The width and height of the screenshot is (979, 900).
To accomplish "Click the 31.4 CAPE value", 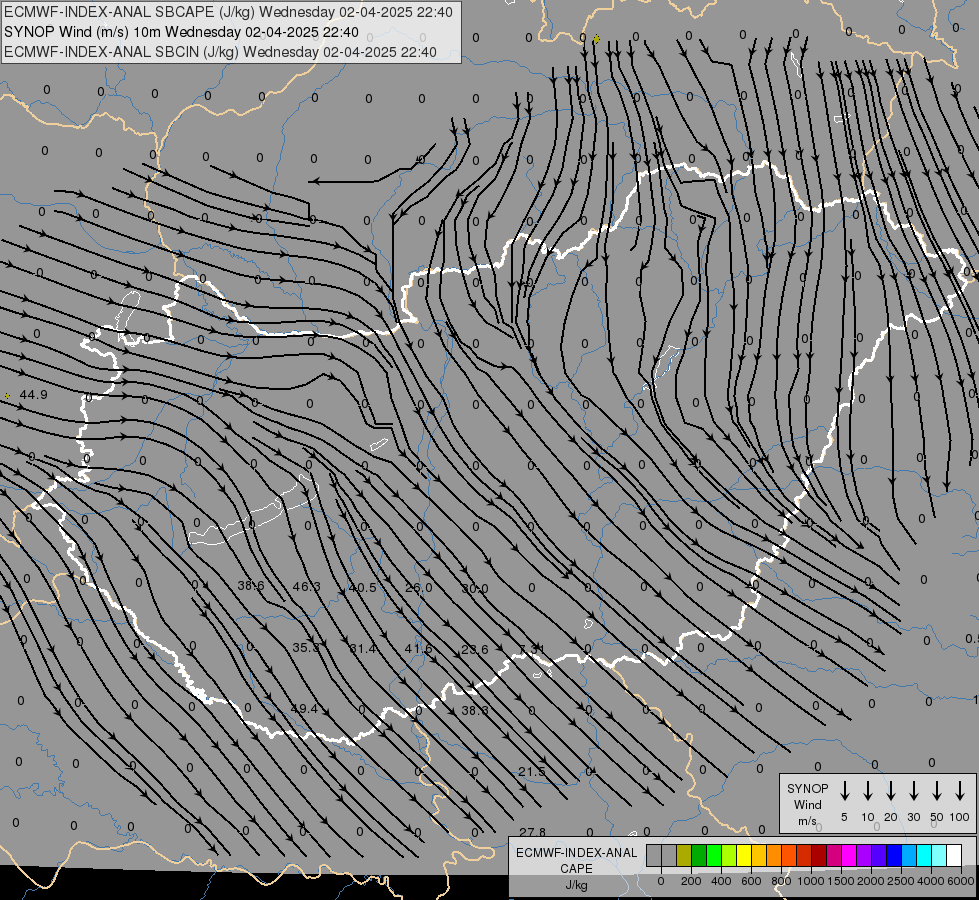I will (x=362, y=649).
